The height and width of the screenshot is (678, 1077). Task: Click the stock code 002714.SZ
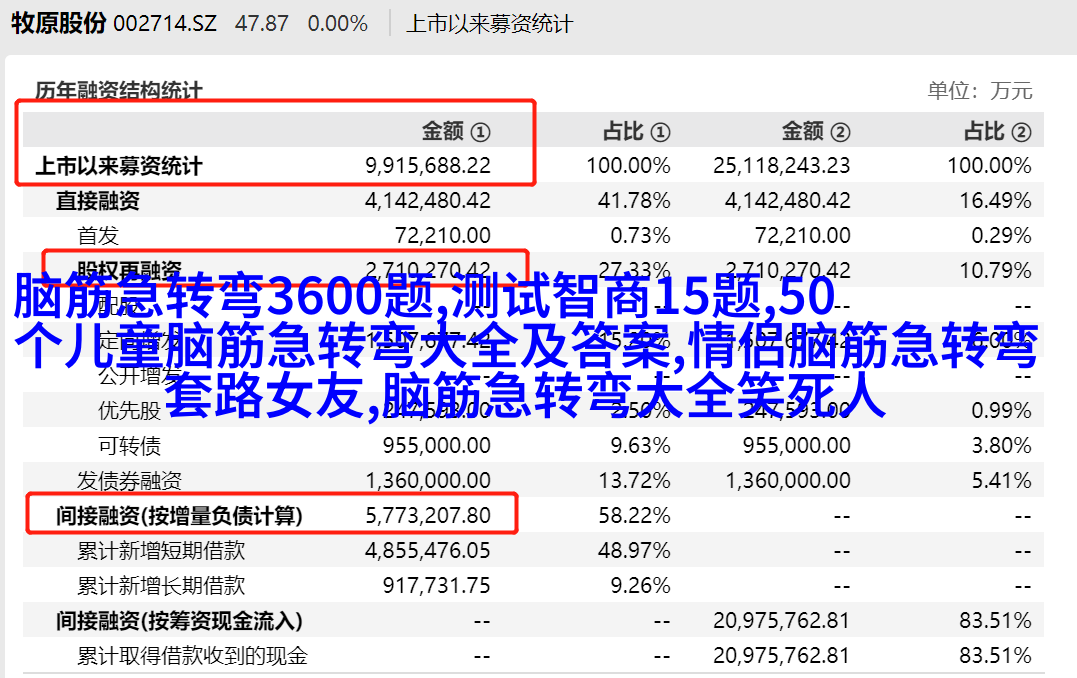pos(165,23)
